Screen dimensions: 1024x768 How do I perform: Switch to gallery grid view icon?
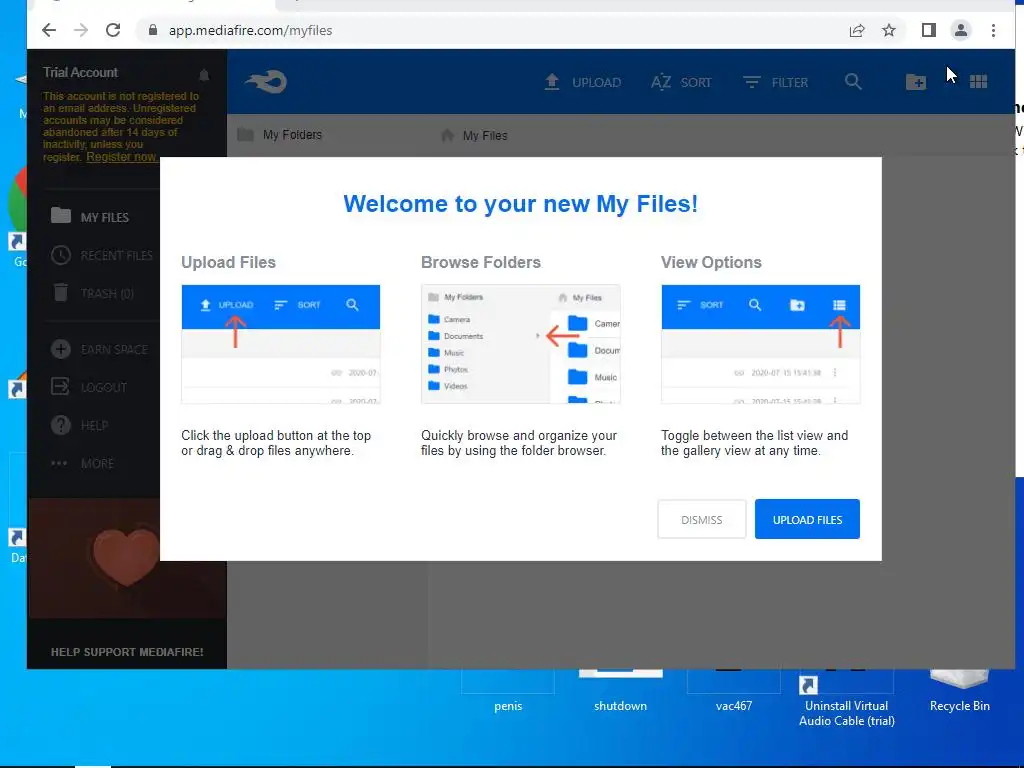978,82
